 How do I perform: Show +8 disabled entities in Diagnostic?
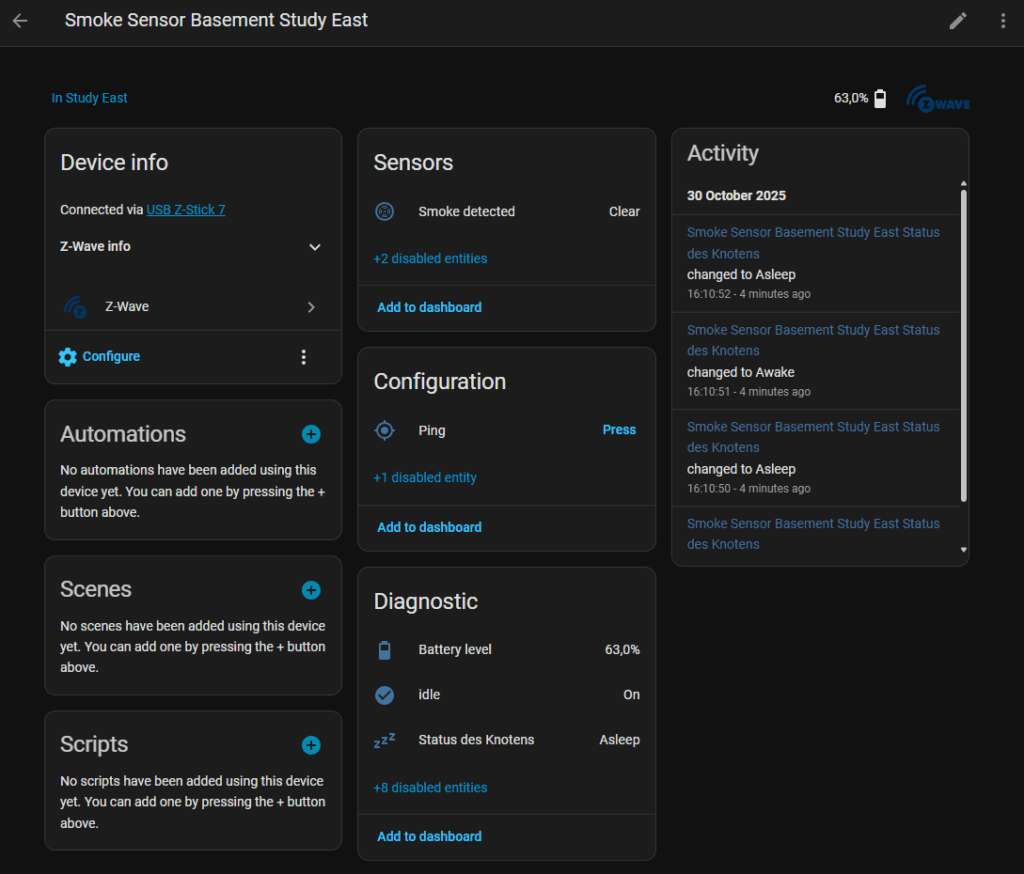click(430, 788)
